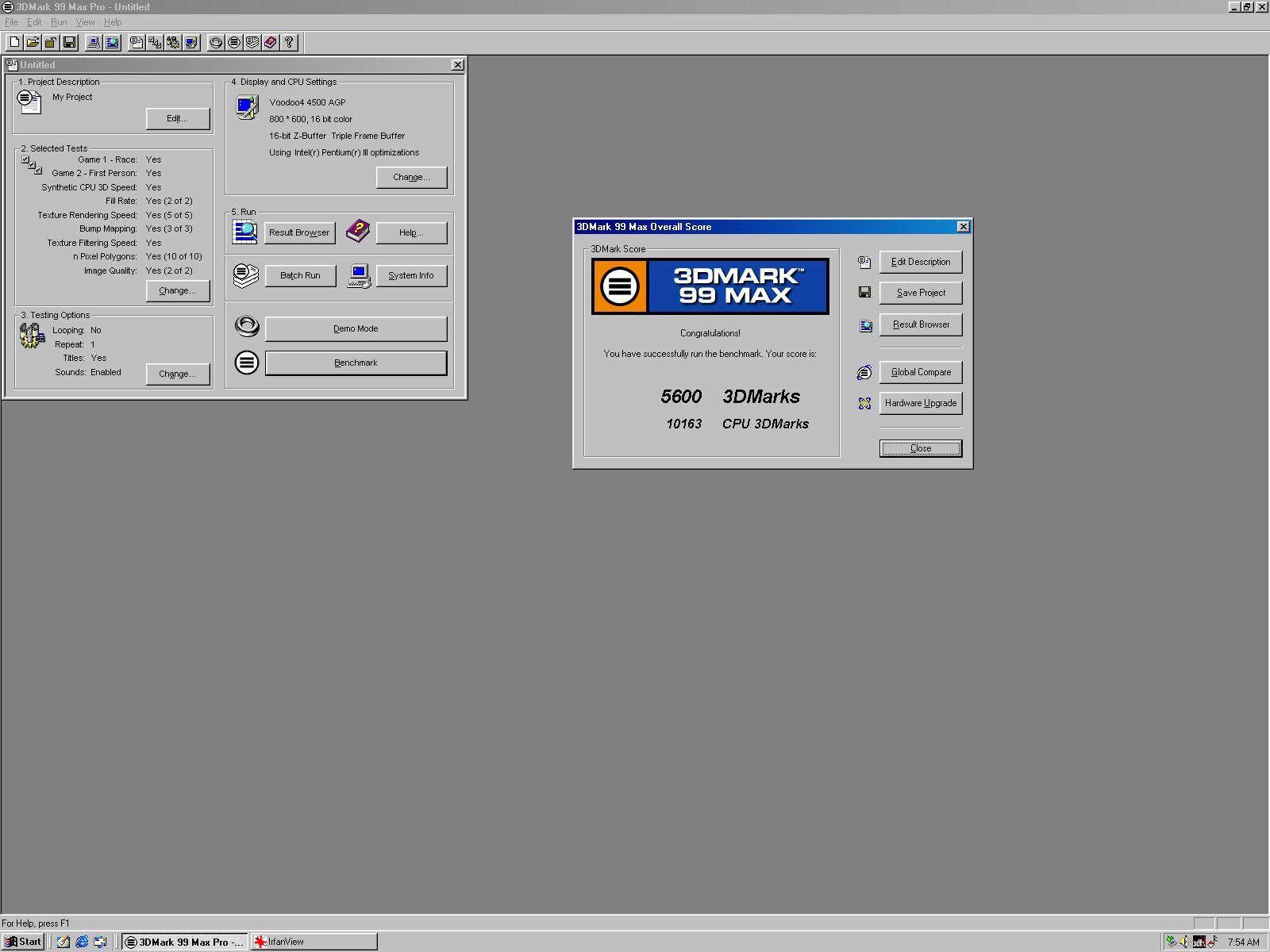
Task: Click the Close project toolbar icon
Action: (51, 42)
